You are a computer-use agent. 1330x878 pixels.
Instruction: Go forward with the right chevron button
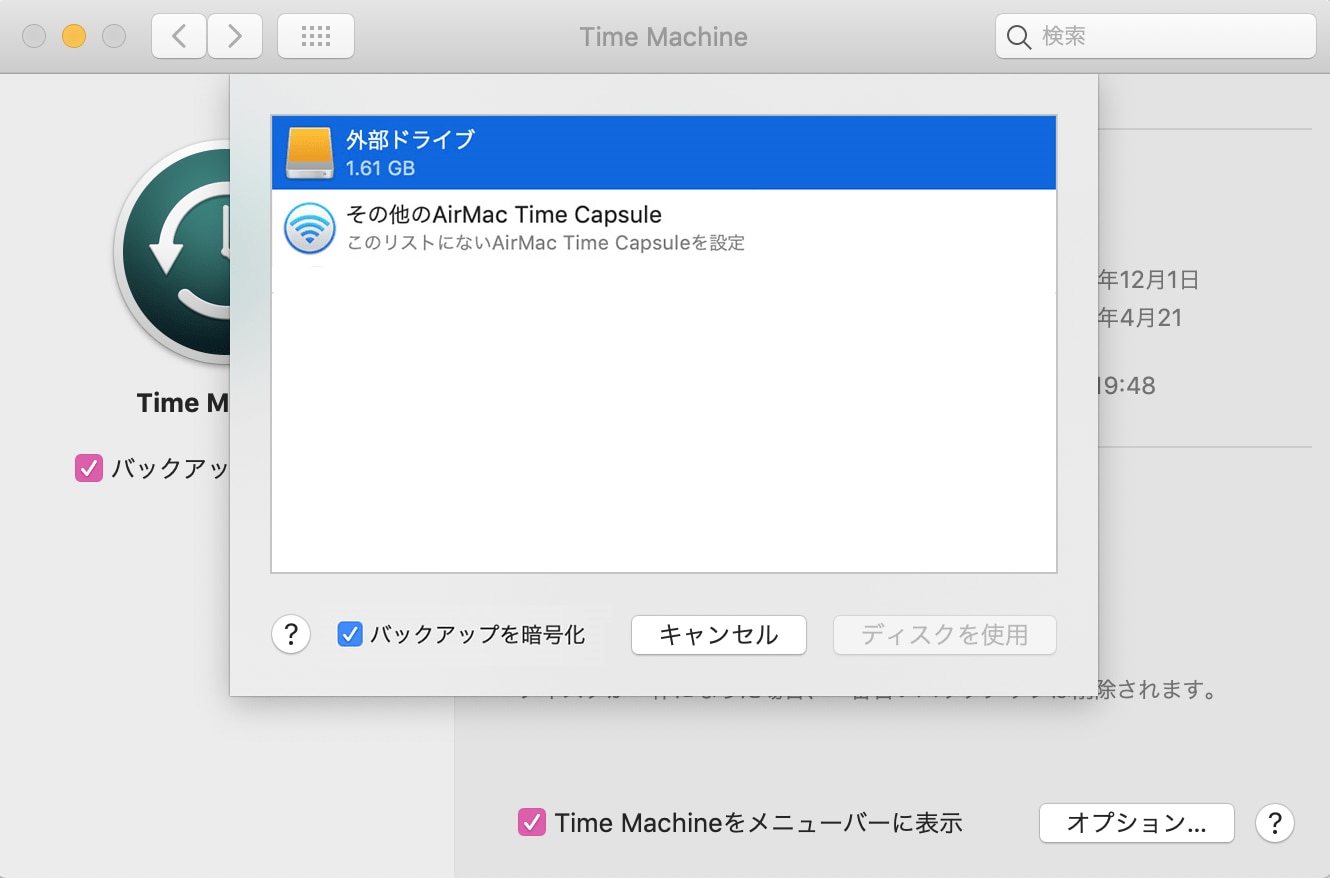coord(235,37)
